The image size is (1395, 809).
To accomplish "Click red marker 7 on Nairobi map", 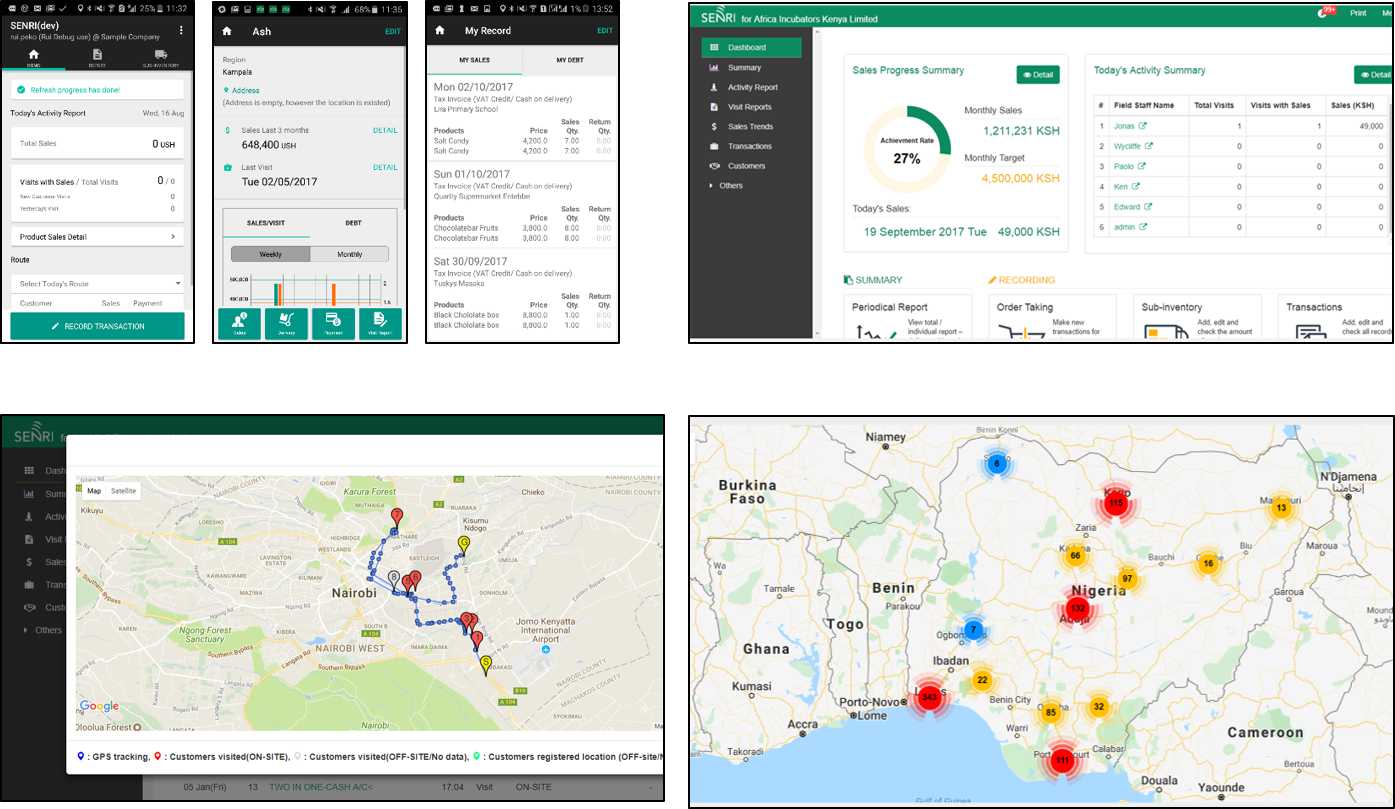I will (397, 518).
